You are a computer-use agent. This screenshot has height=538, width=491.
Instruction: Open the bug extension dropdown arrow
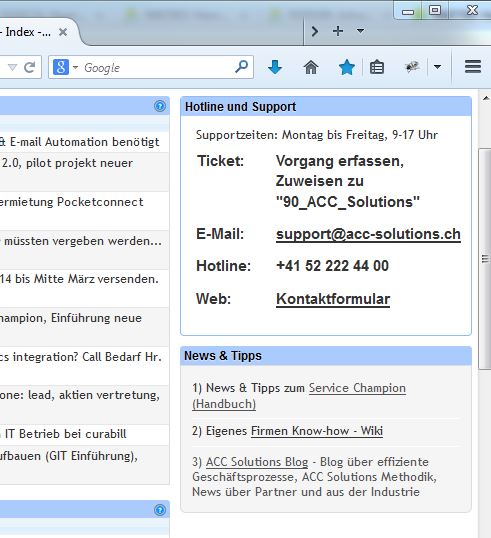click(437, 67)
